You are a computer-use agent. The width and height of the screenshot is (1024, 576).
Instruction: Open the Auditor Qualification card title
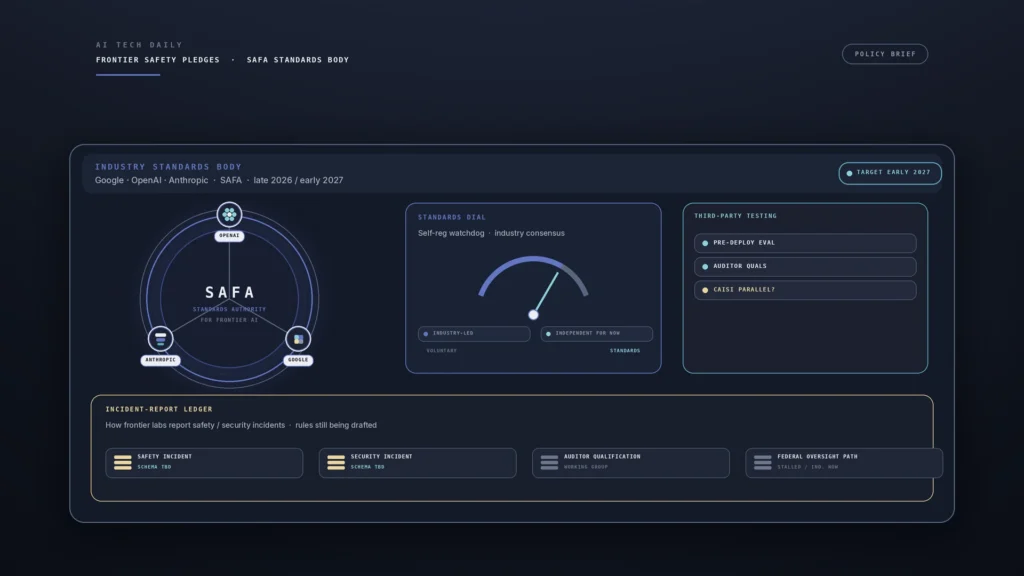[602, 456]
